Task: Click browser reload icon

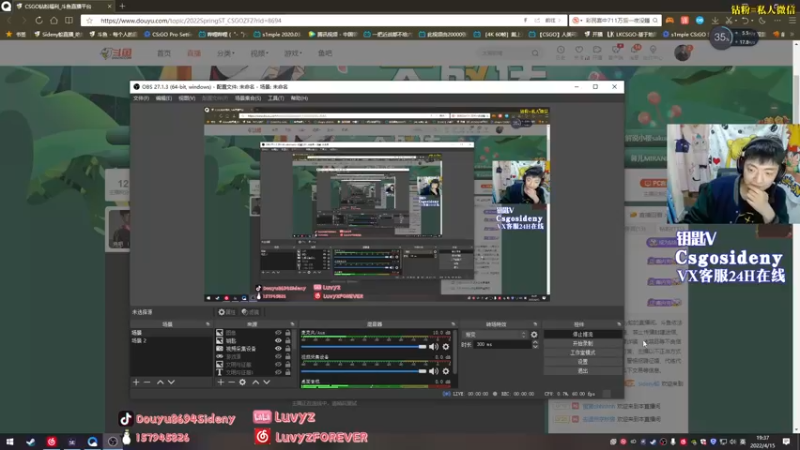Action: tap(39, 20)
